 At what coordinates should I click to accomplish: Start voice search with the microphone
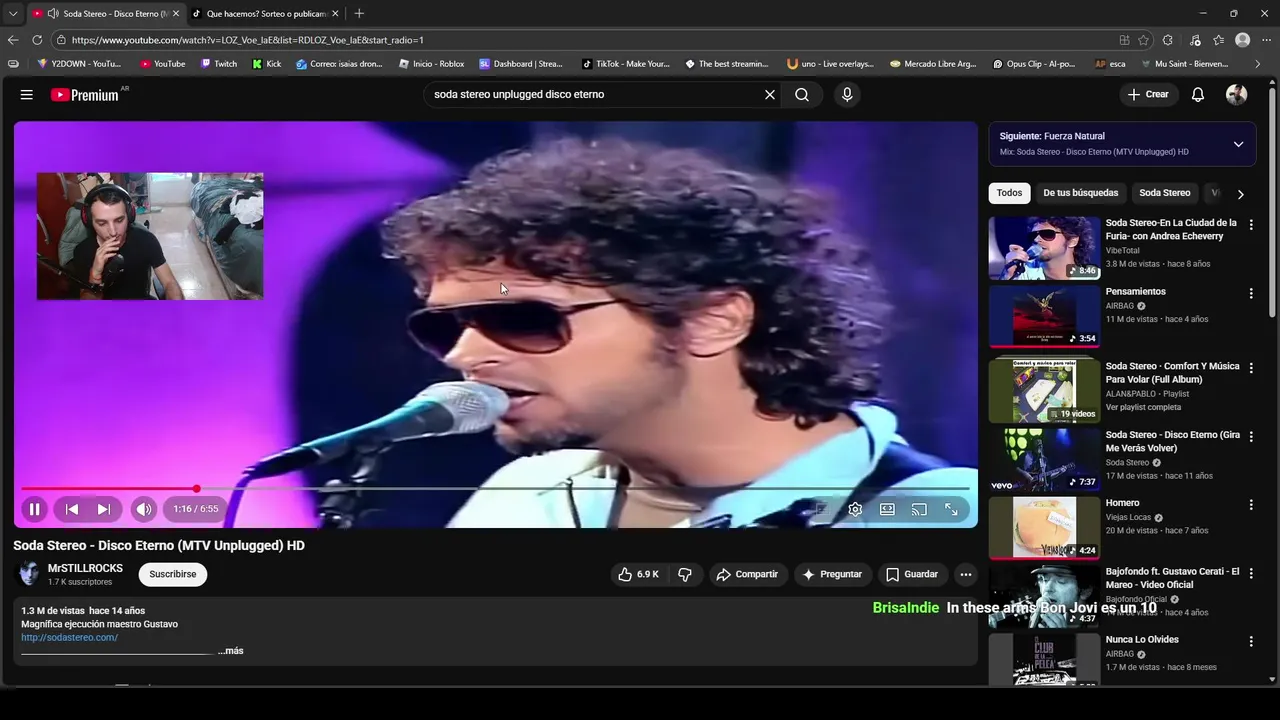click(847, 94)
